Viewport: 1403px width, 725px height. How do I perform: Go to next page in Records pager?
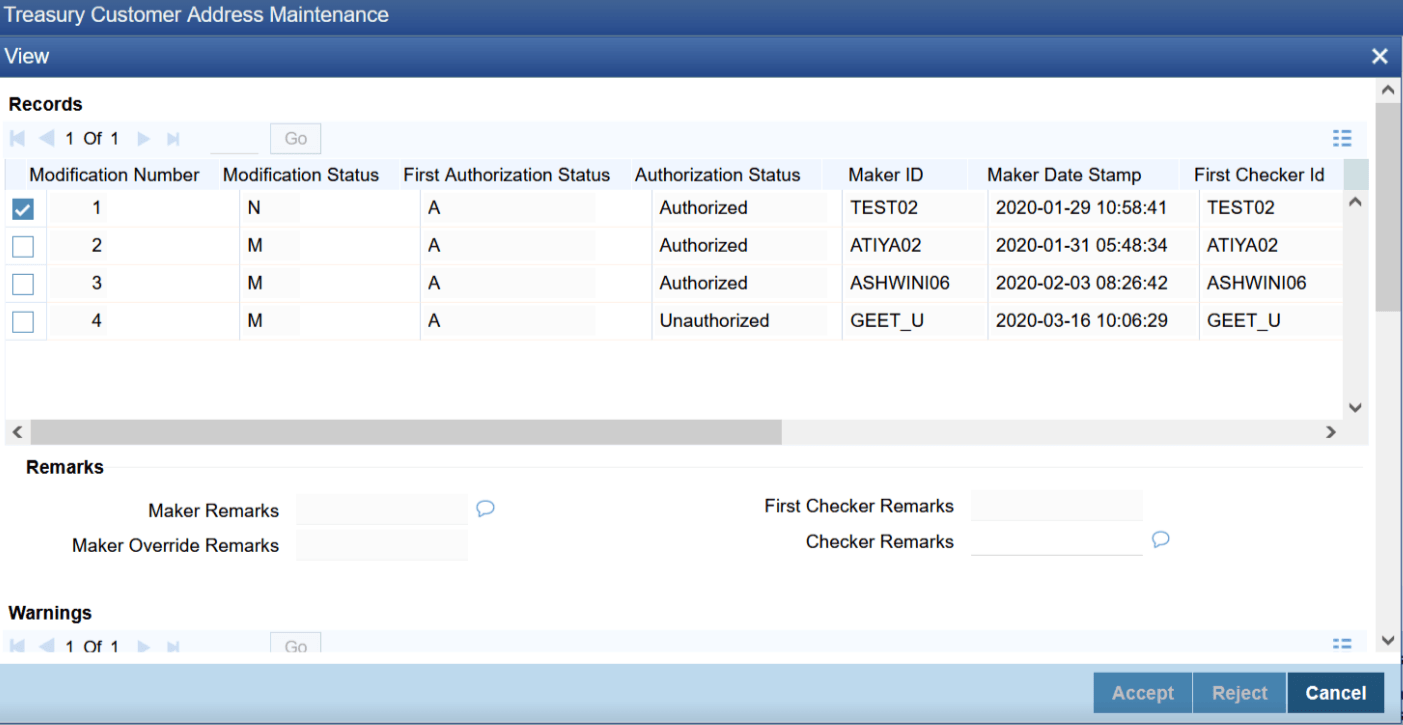(x=143, y=139)
